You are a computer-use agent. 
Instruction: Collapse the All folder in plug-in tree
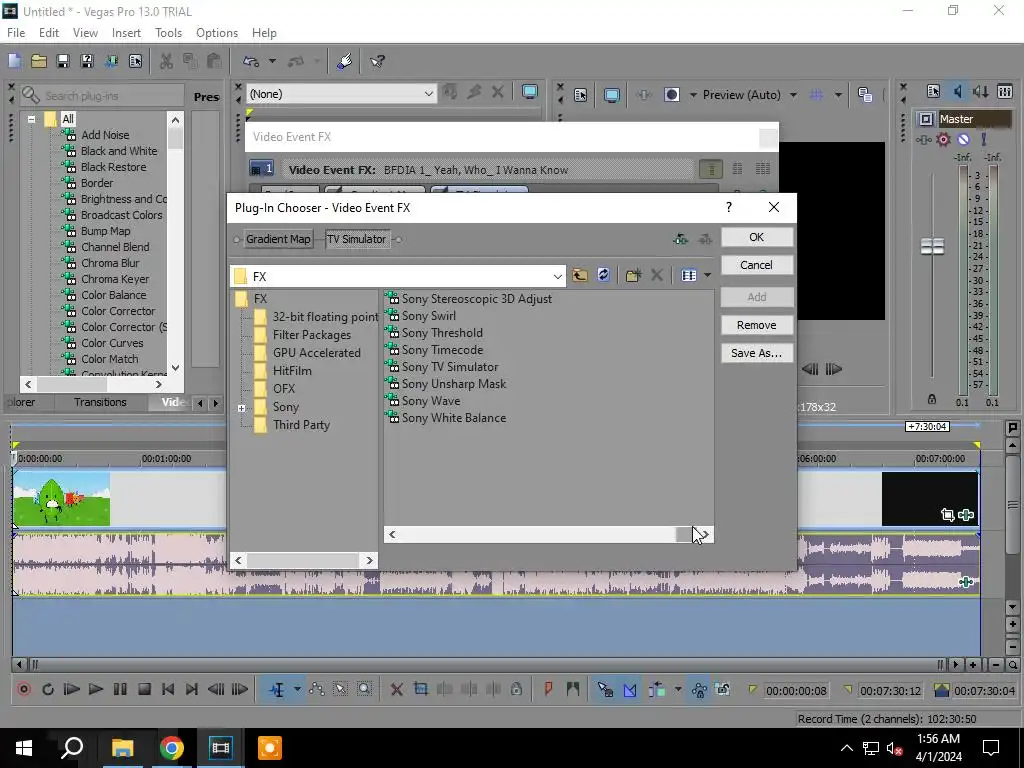pyautogui.click(x=31, y=119)
